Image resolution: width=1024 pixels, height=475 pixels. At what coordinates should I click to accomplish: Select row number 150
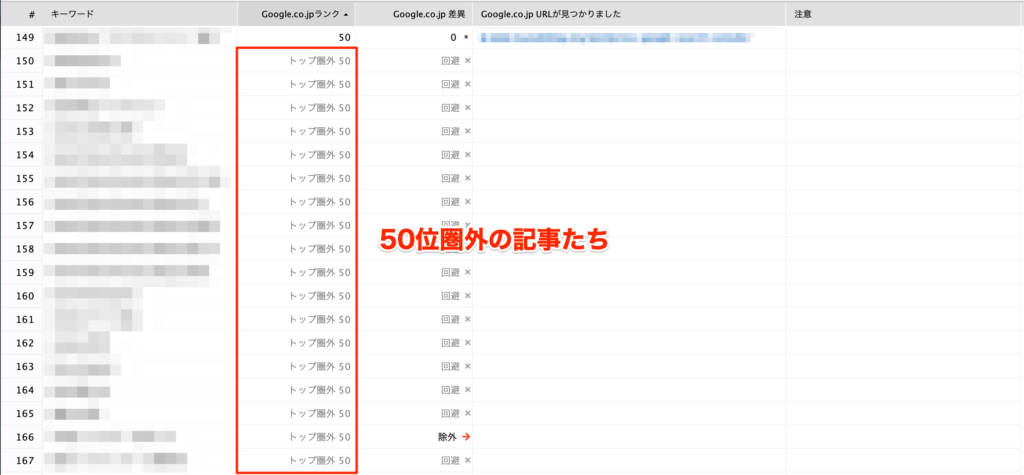pyautogui.click(x=24, y=61)
